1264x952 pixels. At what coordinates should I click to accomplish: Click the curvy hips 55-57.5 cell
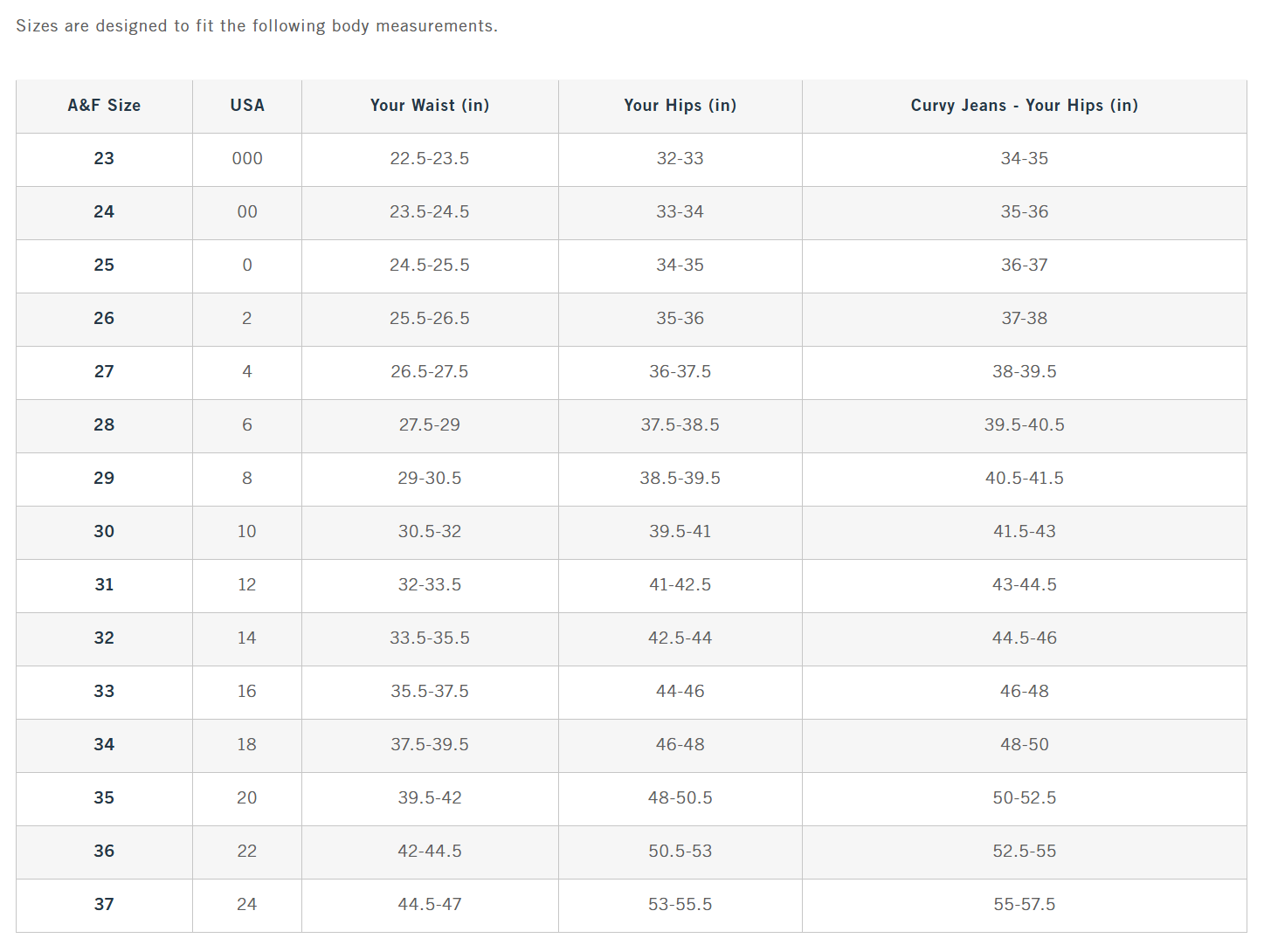(x=1024, y=905)
